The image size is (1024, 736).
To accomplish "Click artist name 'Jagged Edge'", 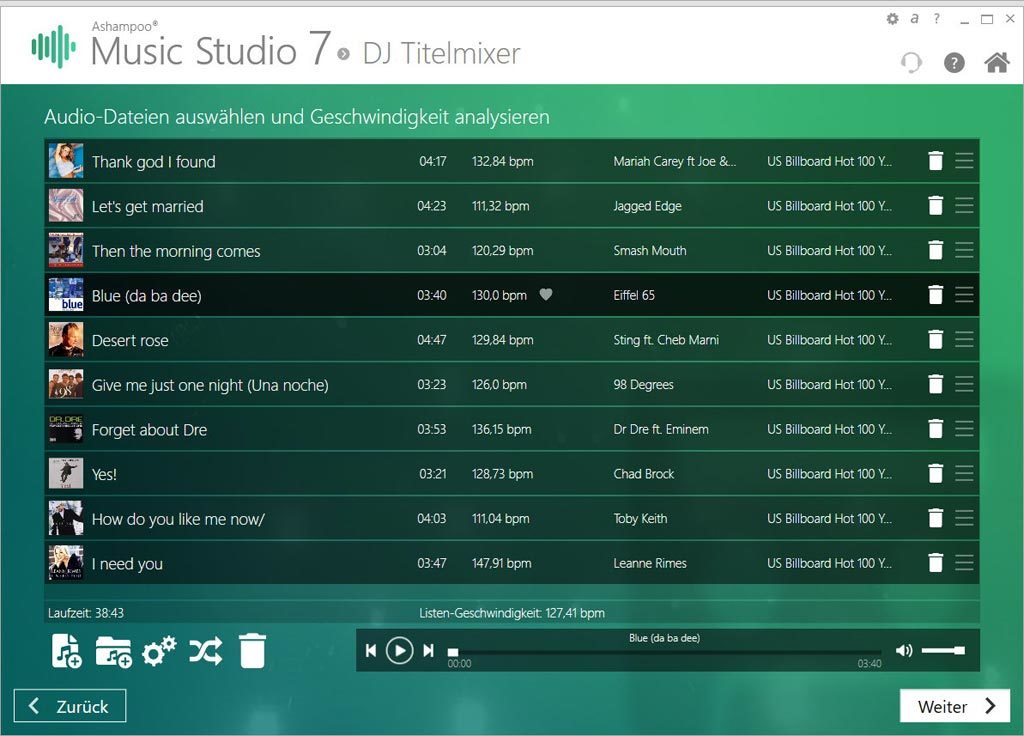I will [647, 206].
